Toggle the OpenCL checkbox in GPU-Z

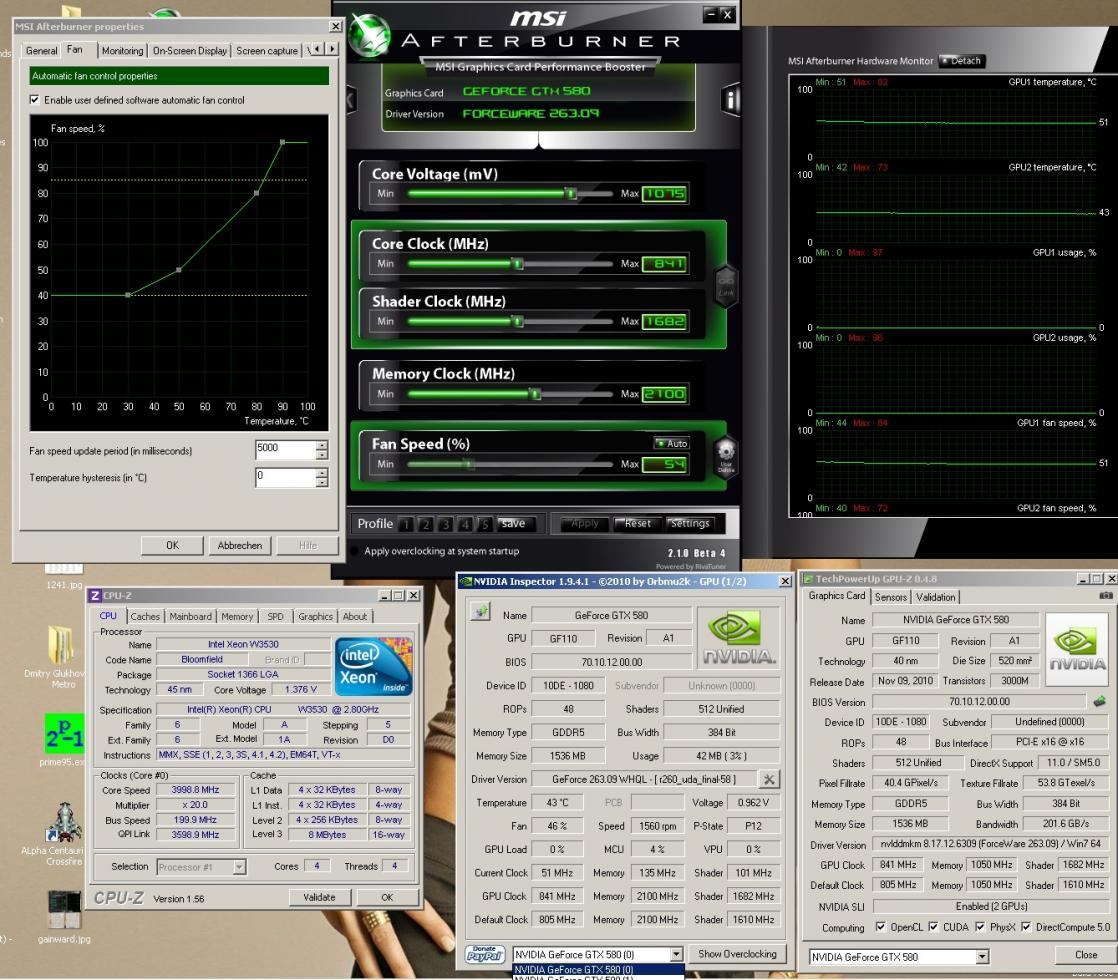tap(881, 927)
